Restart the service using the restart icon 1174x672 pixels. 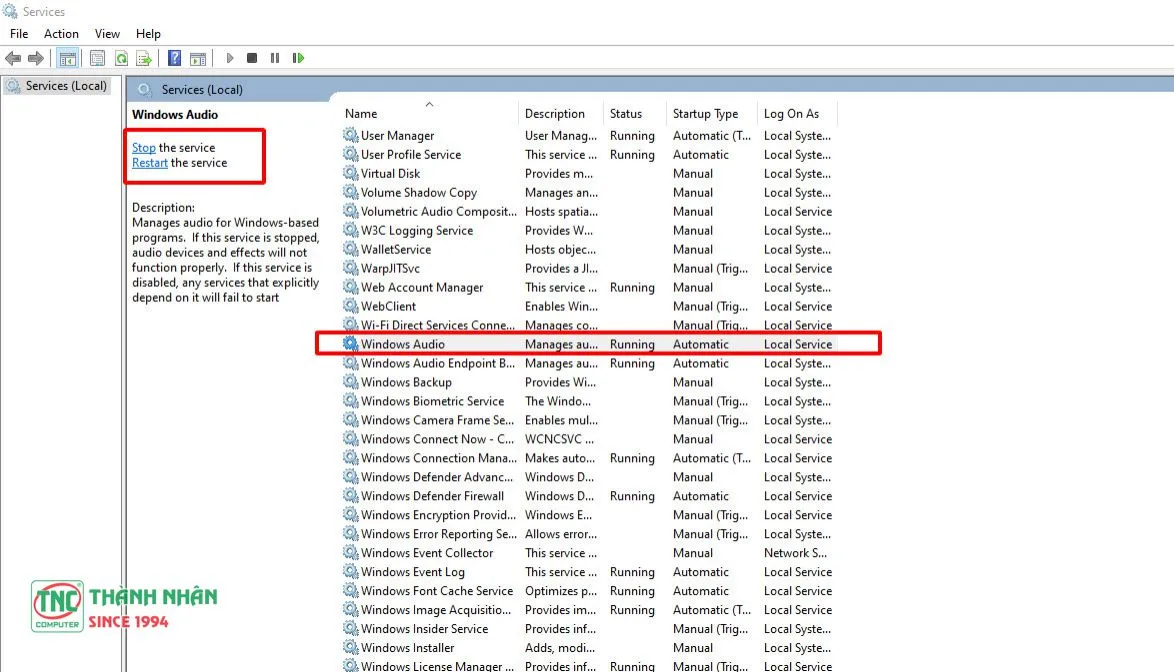point(297,57)
